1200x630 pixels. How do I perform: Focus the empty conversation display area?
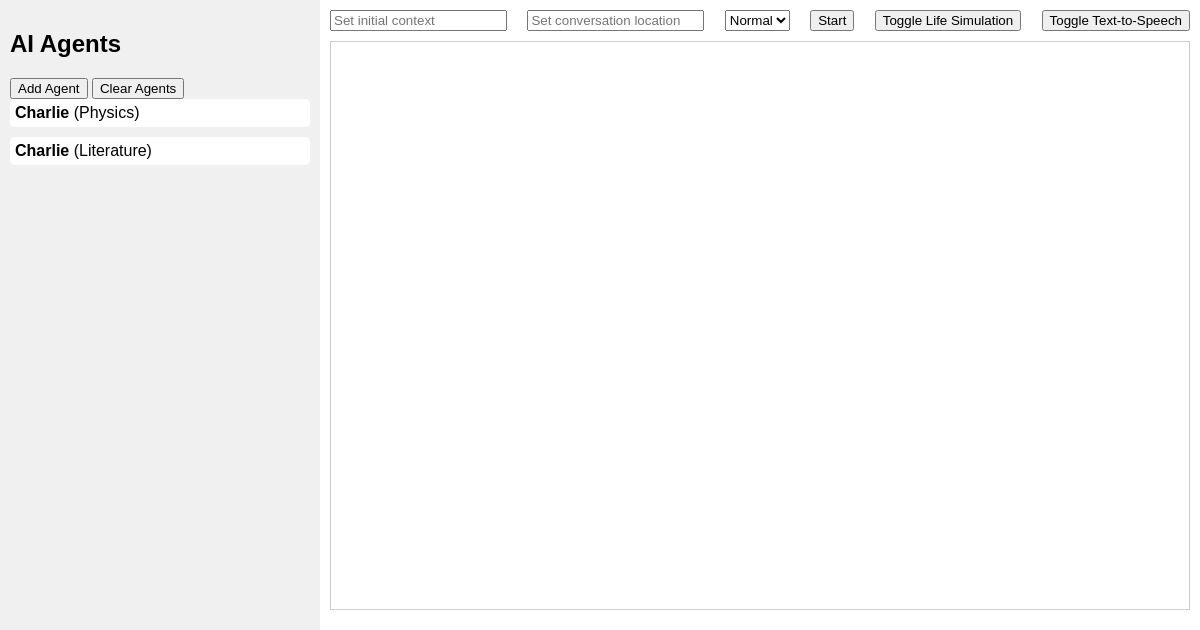click(760, 325)
